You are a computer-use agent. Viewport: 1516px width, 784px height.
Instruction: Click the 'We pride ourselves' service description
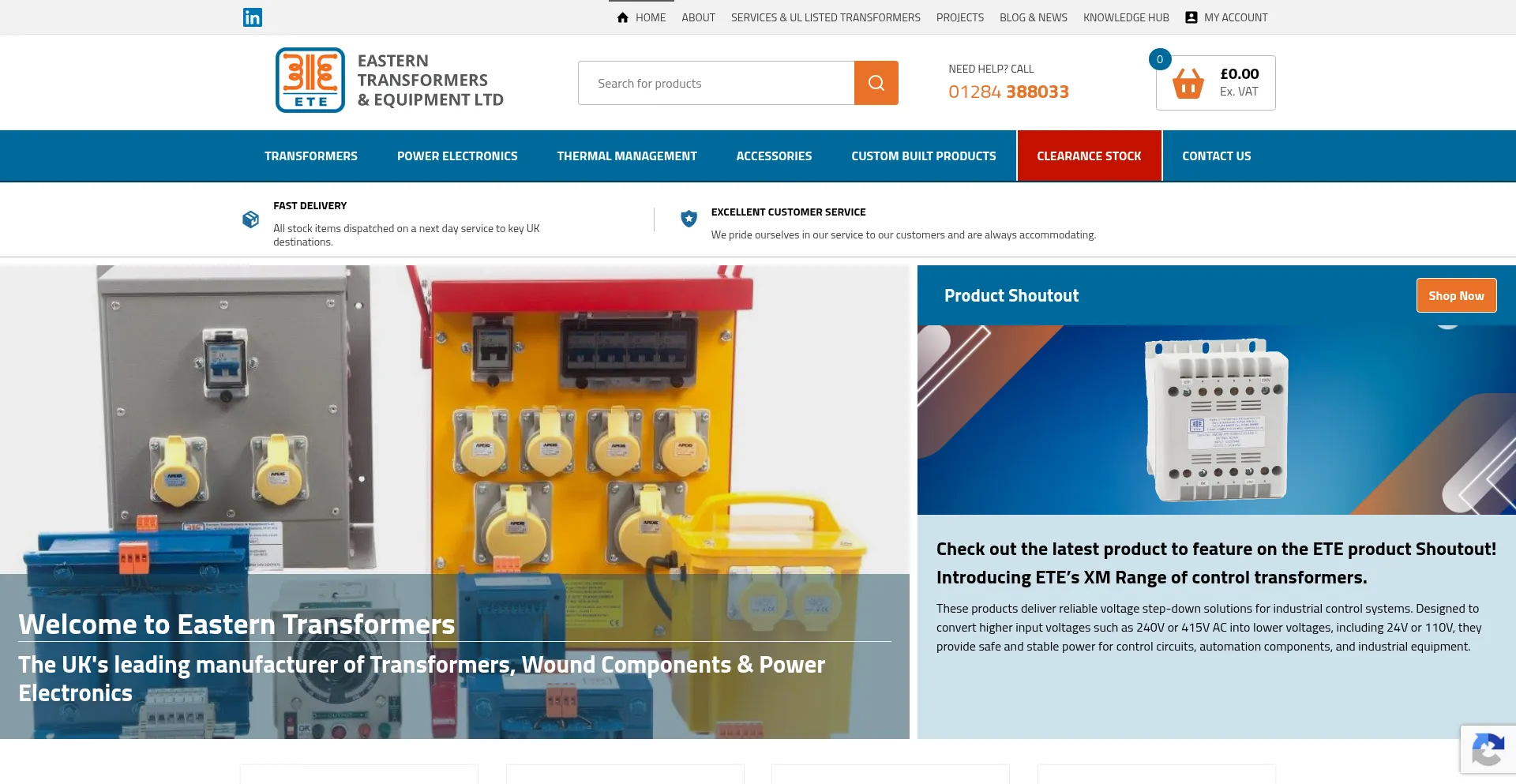[903, 234]
